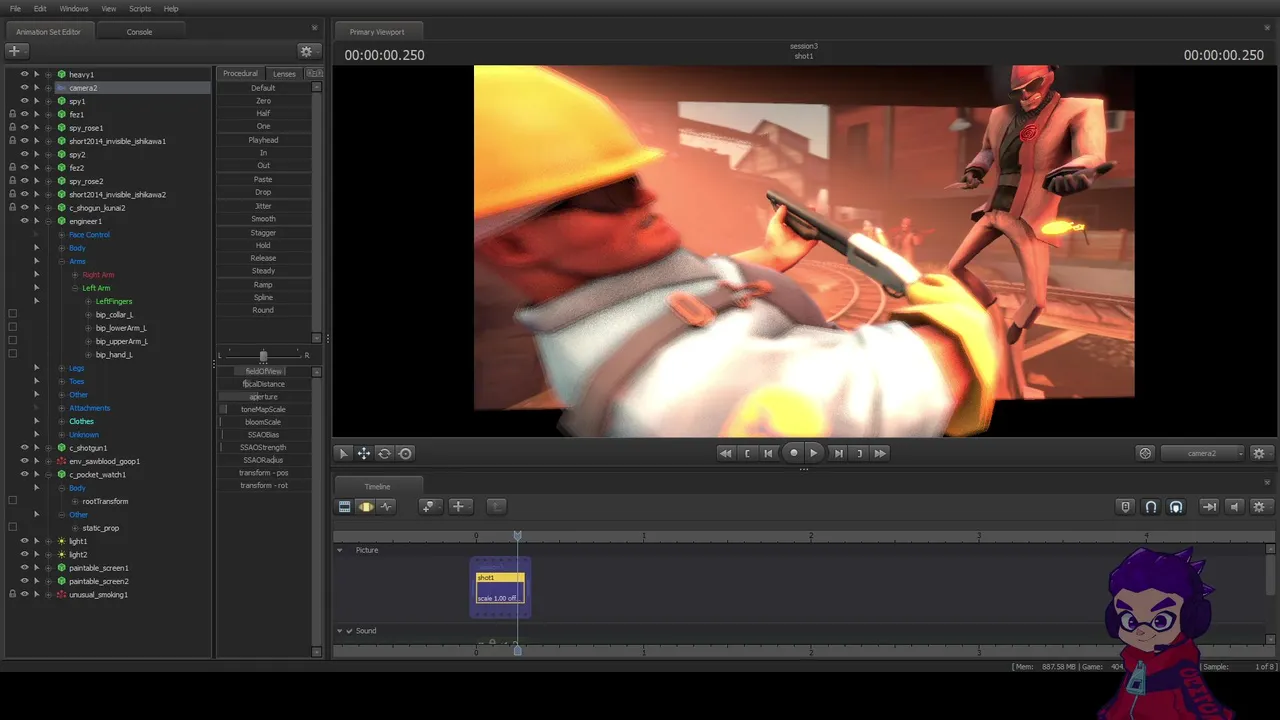
Task: Toggle the timeline mute speaker icon
Action: (x=1234, y=507)
